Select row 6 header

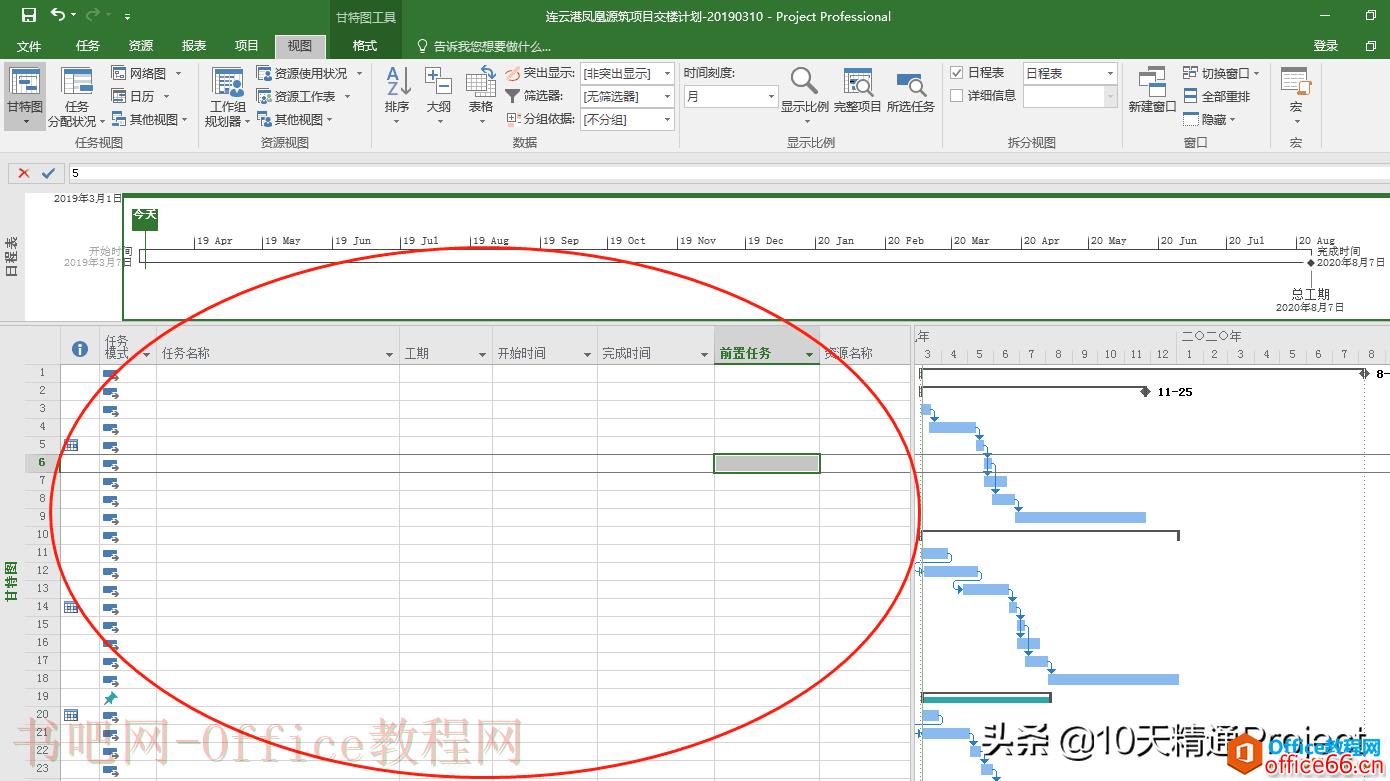(x=42, y=463)
